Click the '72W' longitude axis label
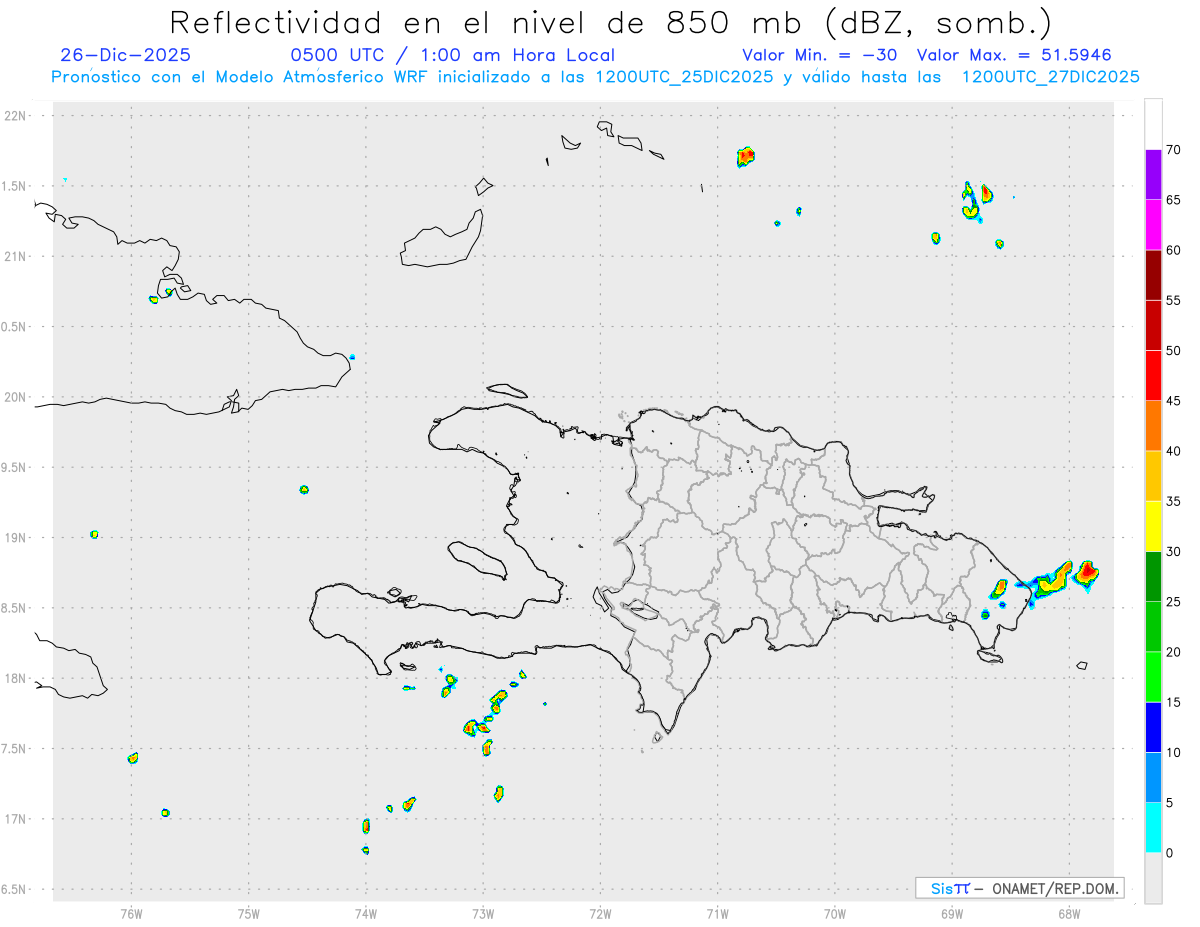Image resolution: width=1200 pixels, height=927 pixels. (600, 913)
